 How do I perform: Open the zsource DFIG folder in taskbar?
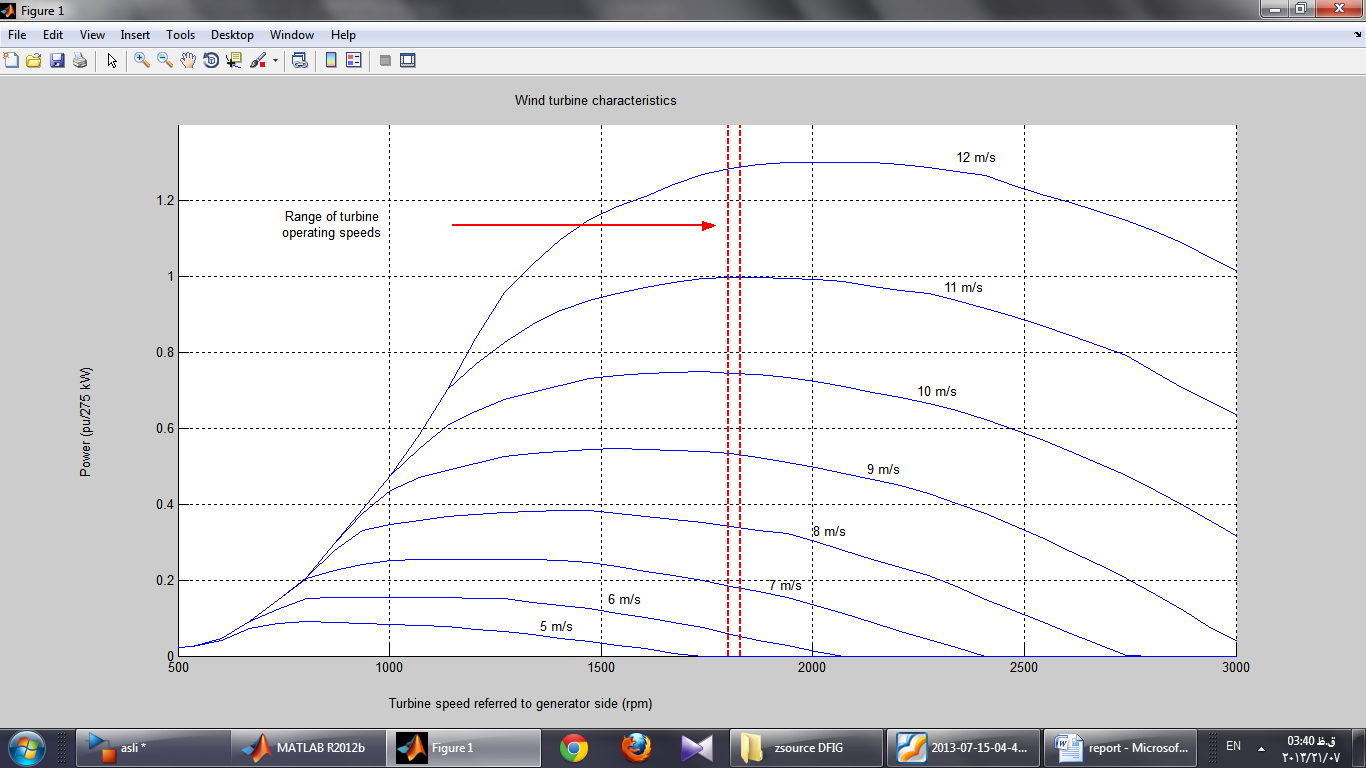click(x=808, y=747)
